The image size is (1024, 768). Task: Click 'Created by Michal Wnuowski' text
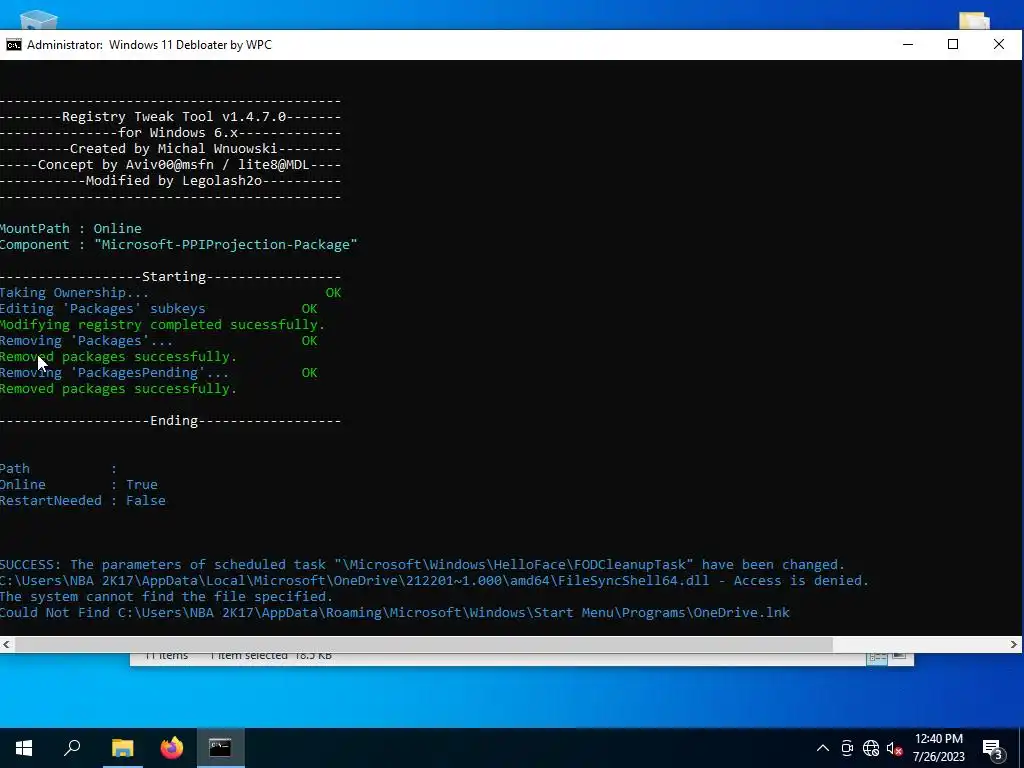pyautogui.click(x=173, y=149)
